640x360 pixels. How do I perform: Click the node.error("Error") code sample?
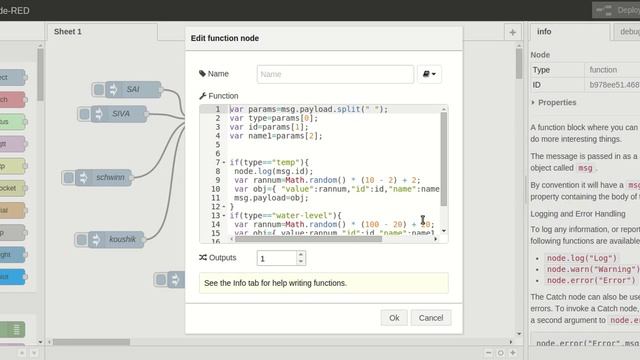(x=591, y=280)
